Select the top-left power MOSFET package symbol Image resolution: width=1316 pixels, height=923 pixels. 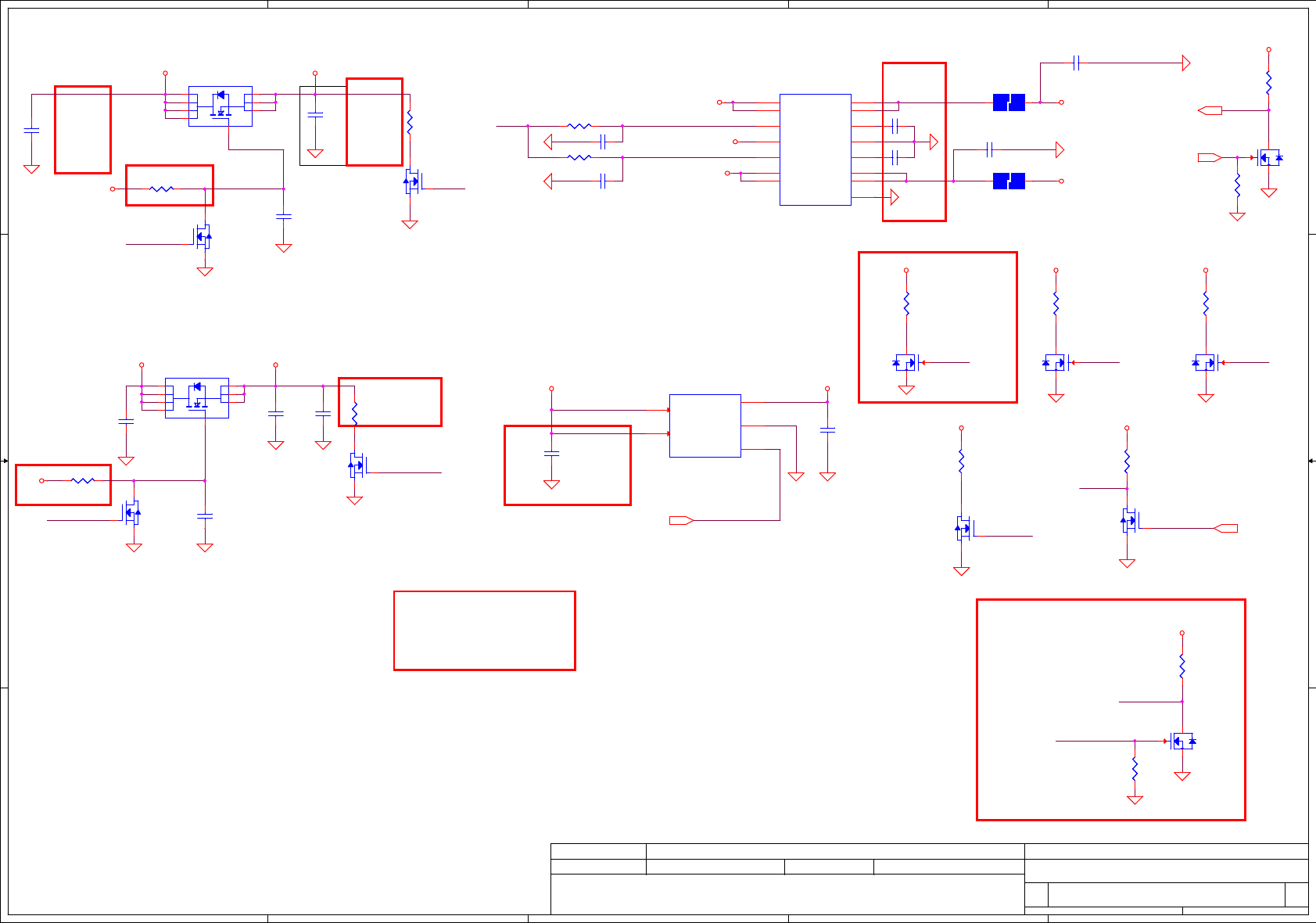[221, 106]
